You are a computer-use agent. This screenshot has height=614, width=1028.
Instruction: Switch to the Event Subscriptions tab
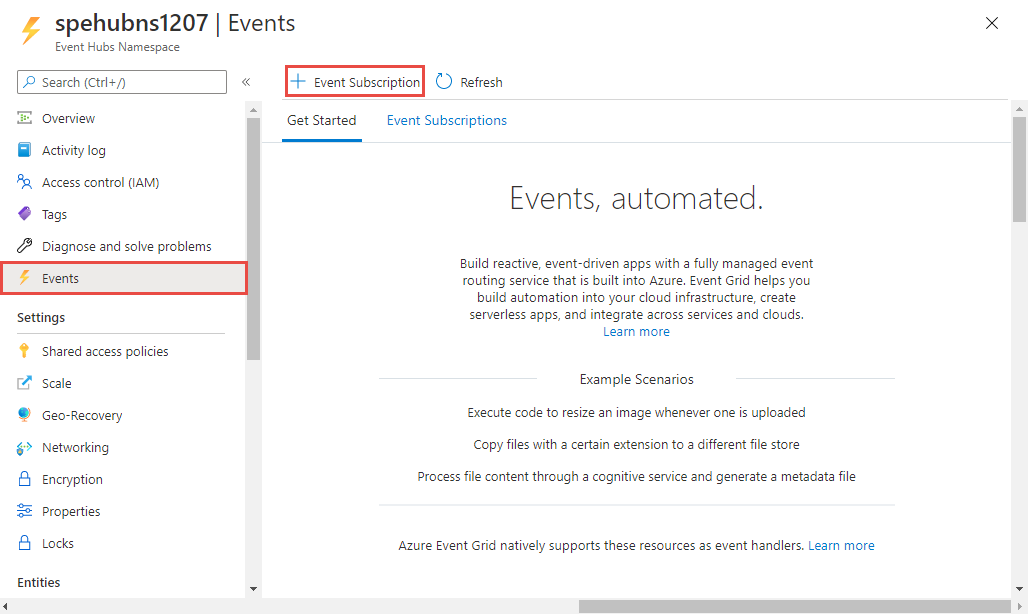click(x=447, y=121)
